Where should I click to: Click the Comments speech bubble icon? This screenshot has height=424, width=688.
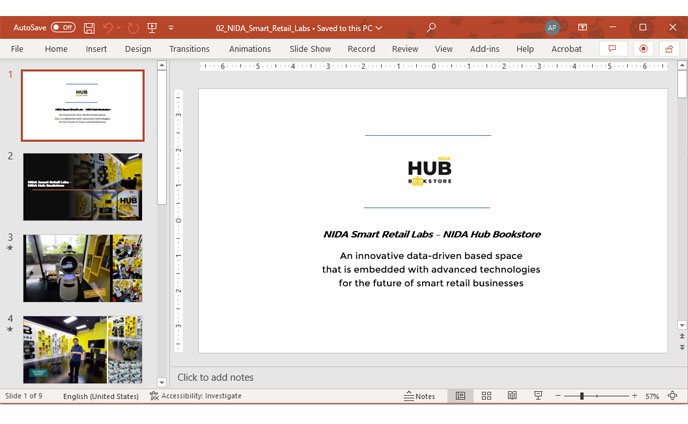tap(613, 49)
